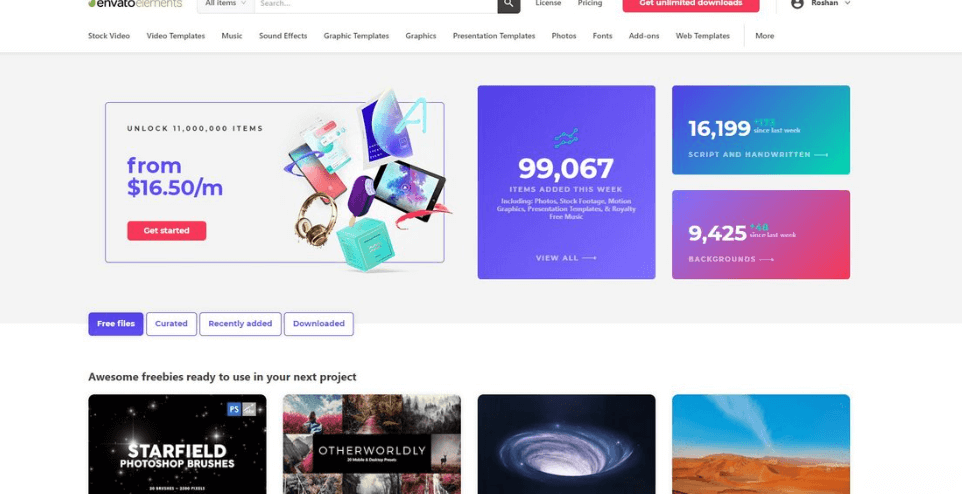The height and width of the screenshot is (498, 966).
Task: Open the spiral galaxy thumbnail
Action: click(x=566, y=444)
